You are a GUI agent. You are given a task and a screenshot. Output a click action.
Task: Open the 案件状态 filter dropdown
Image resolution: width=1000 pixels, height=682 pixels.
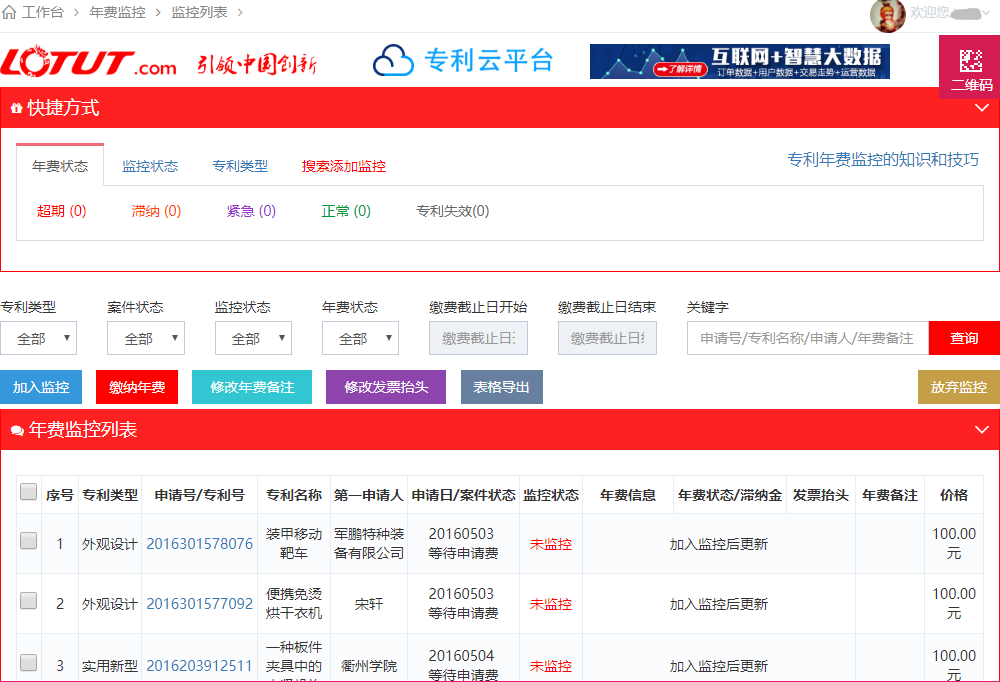point(146,338)
